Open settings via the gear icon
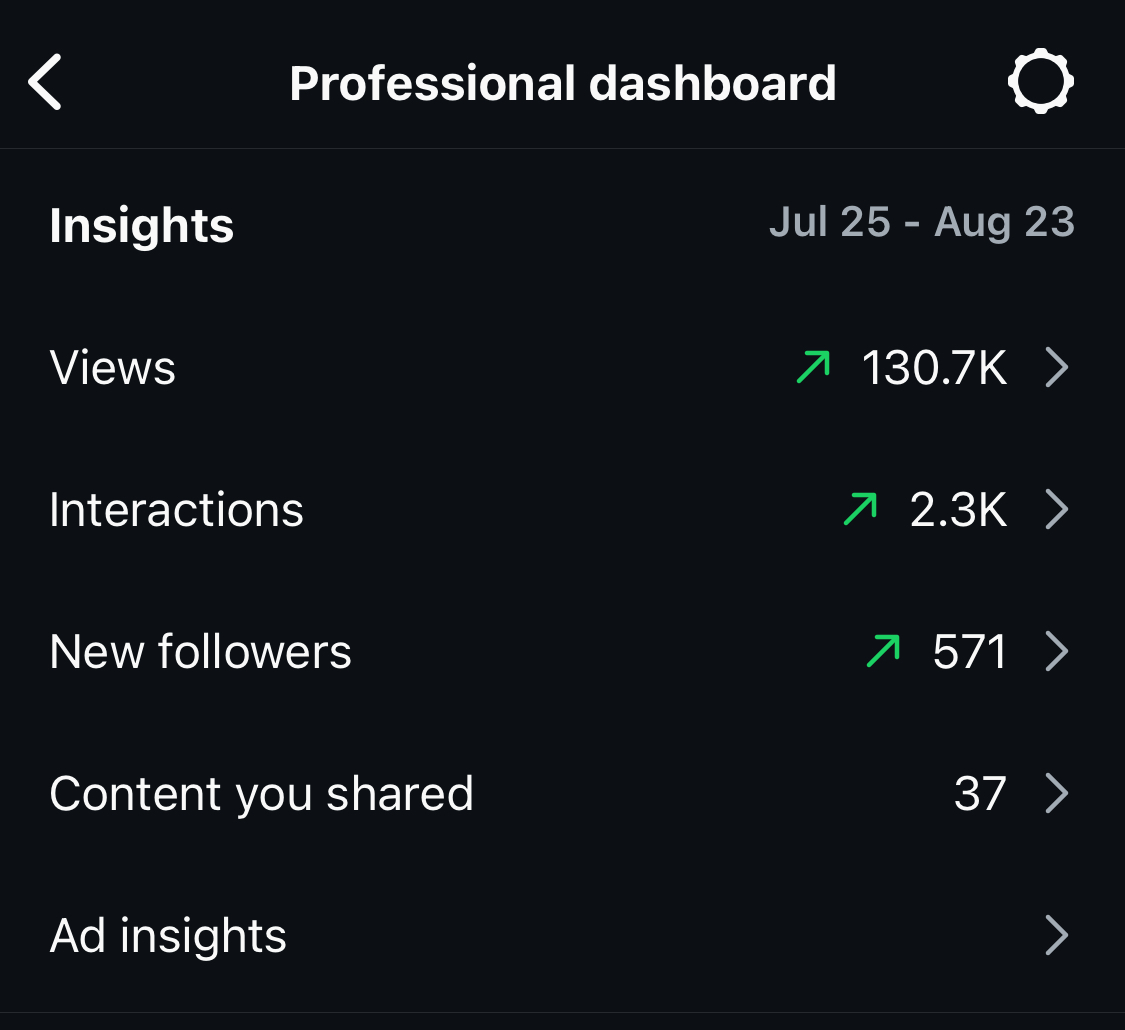1125x1030 pixels. click(x=1040, y=82)
